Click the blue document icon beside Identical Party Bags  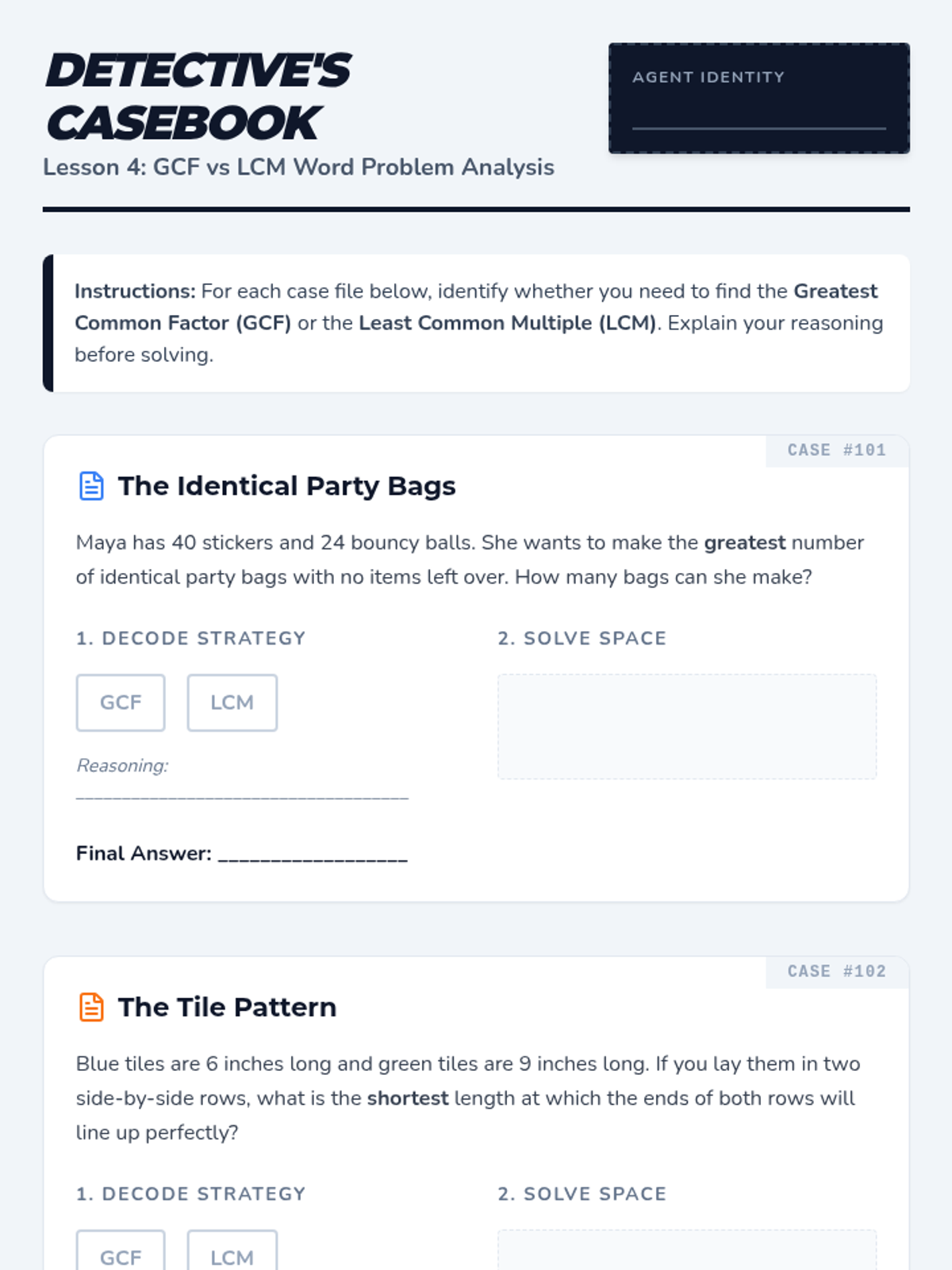(91, 486)
